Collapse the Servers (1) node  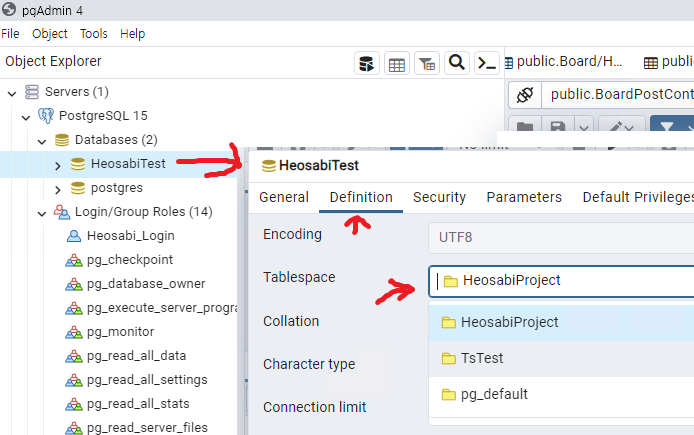pos(12,93)
